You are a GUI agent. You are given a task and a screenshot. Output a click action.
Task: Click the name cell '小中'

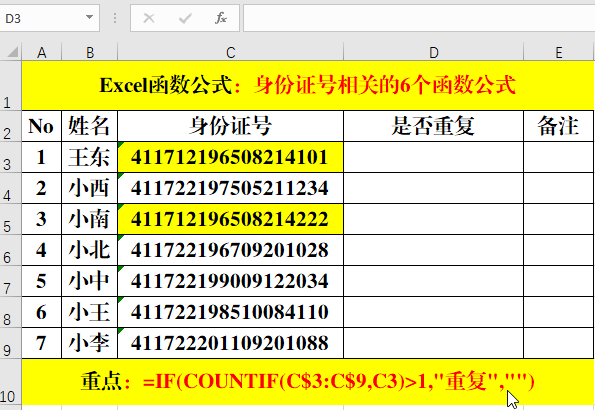pyautogui.click(x=90, y=281)
